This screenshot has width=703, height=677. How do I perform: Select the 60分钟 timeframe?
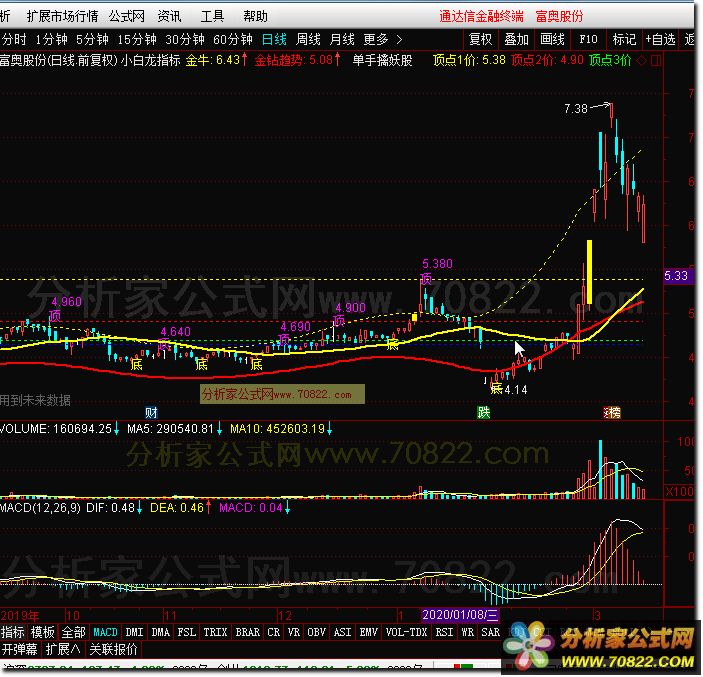point(233,39)
